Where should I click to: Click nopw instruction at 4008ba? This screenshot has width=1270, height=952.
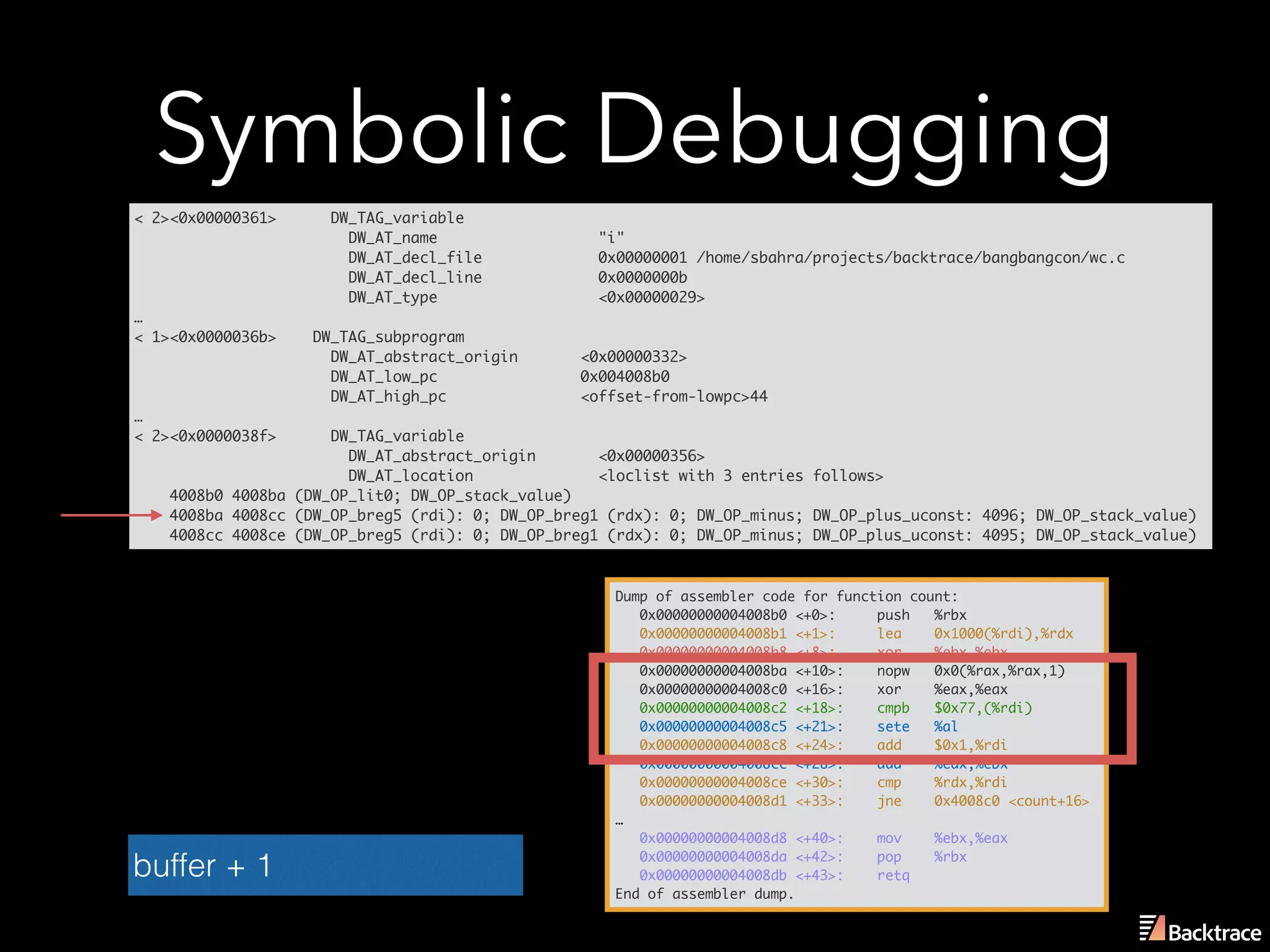(x=852, y=671)
